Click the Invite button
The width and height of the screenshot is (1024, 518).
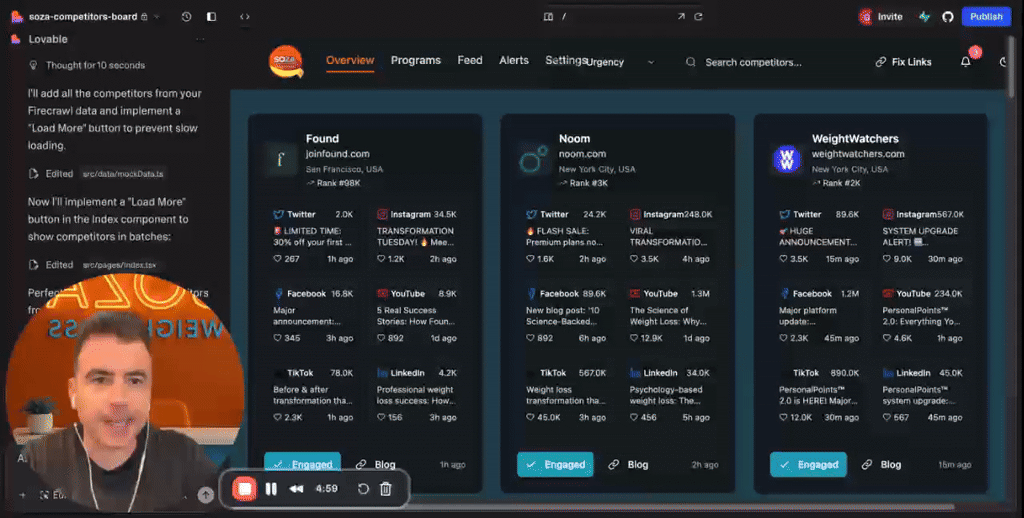pyautogui.click(x=881, y=16)
